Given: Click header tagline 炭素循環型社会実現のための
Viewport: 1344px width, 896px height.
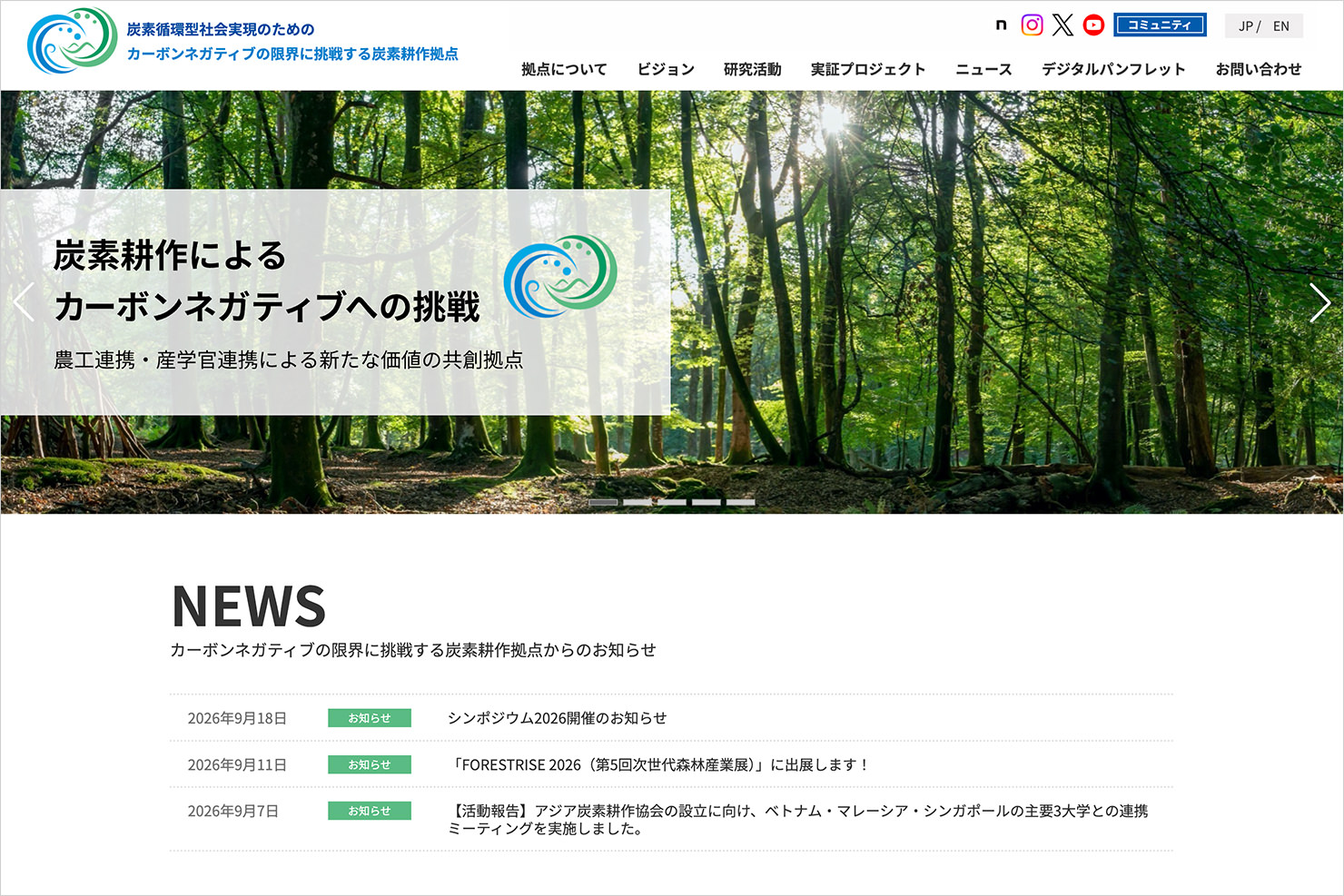Looking at the screenshot, I should coord(221,29).
